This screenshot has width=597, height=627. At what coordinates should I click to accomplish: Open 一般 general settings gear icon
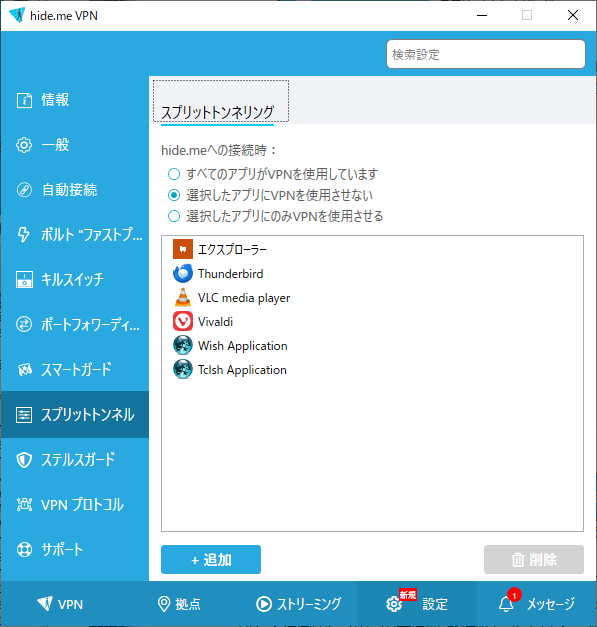(24, 145)
